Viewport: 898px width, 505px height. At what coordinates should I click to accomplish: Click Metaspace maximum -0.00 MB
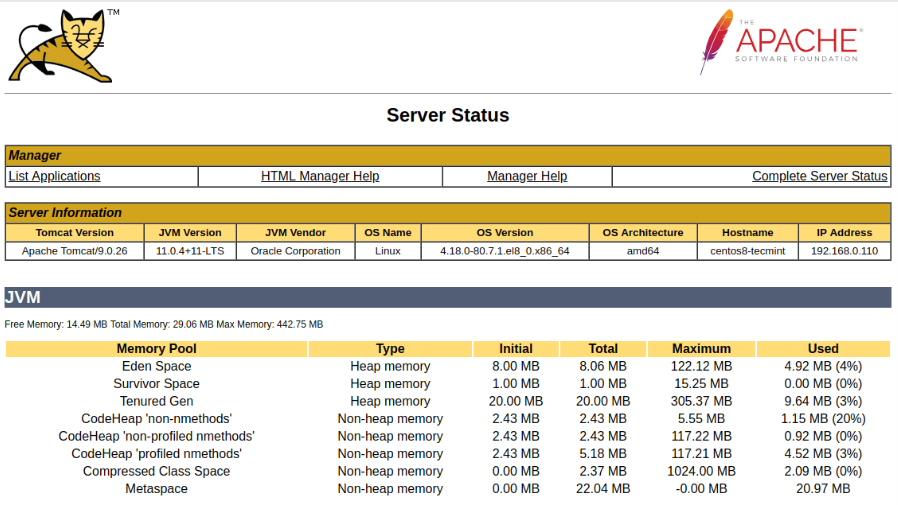coord(702,489)
